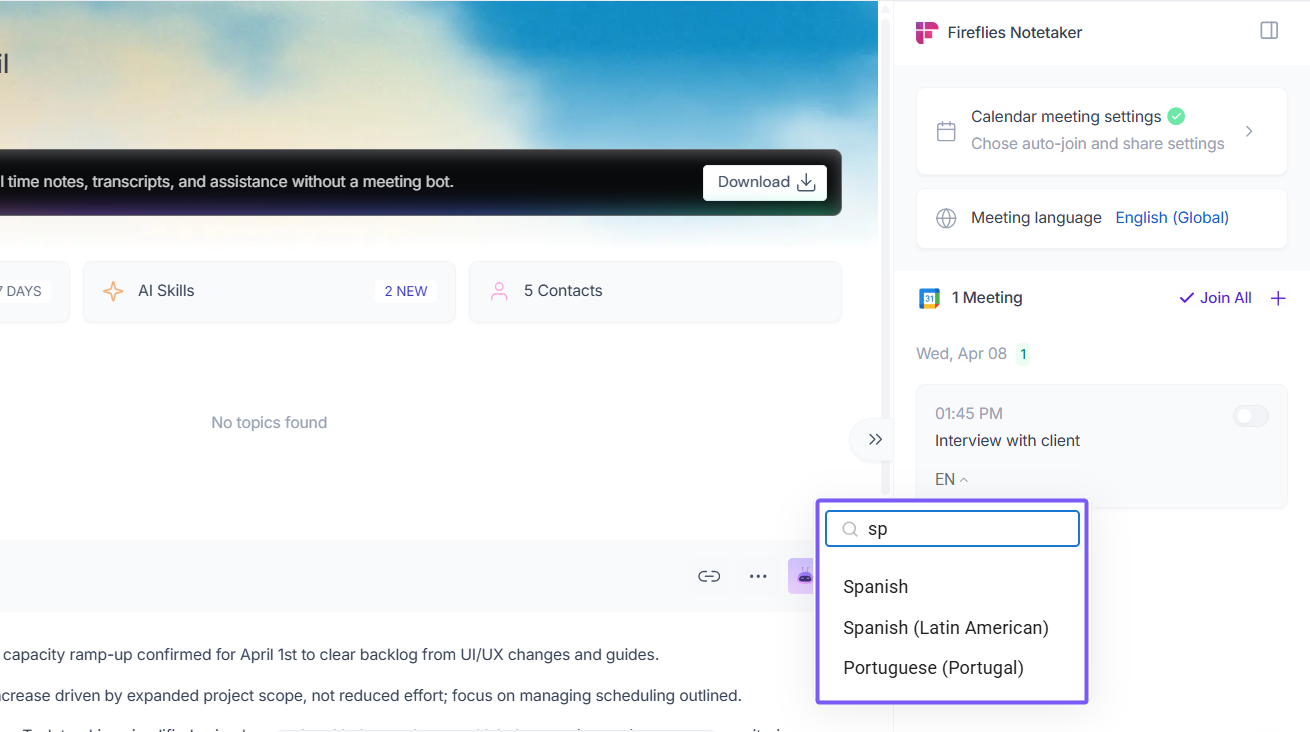
Task: Click the line about expanded project scope
Action: (371, 696)
